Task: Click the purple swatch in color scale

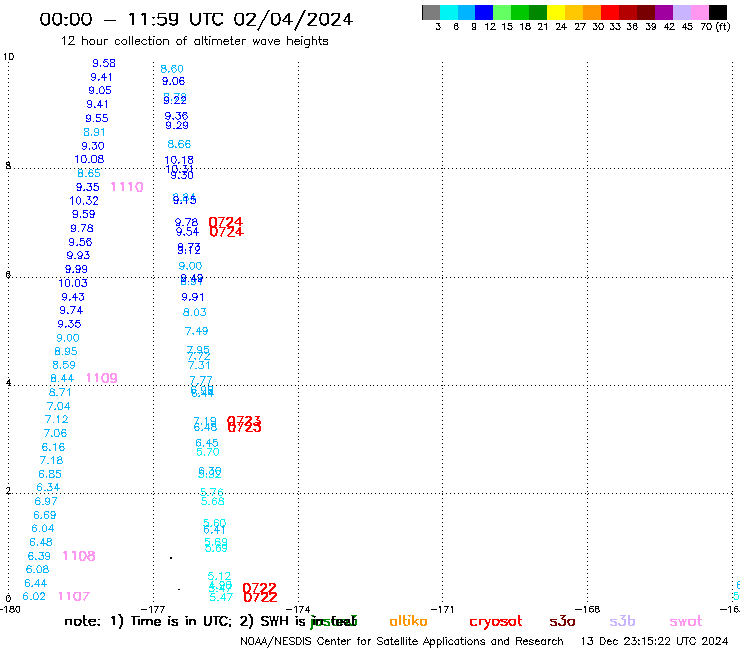Action: coord(664,12)
